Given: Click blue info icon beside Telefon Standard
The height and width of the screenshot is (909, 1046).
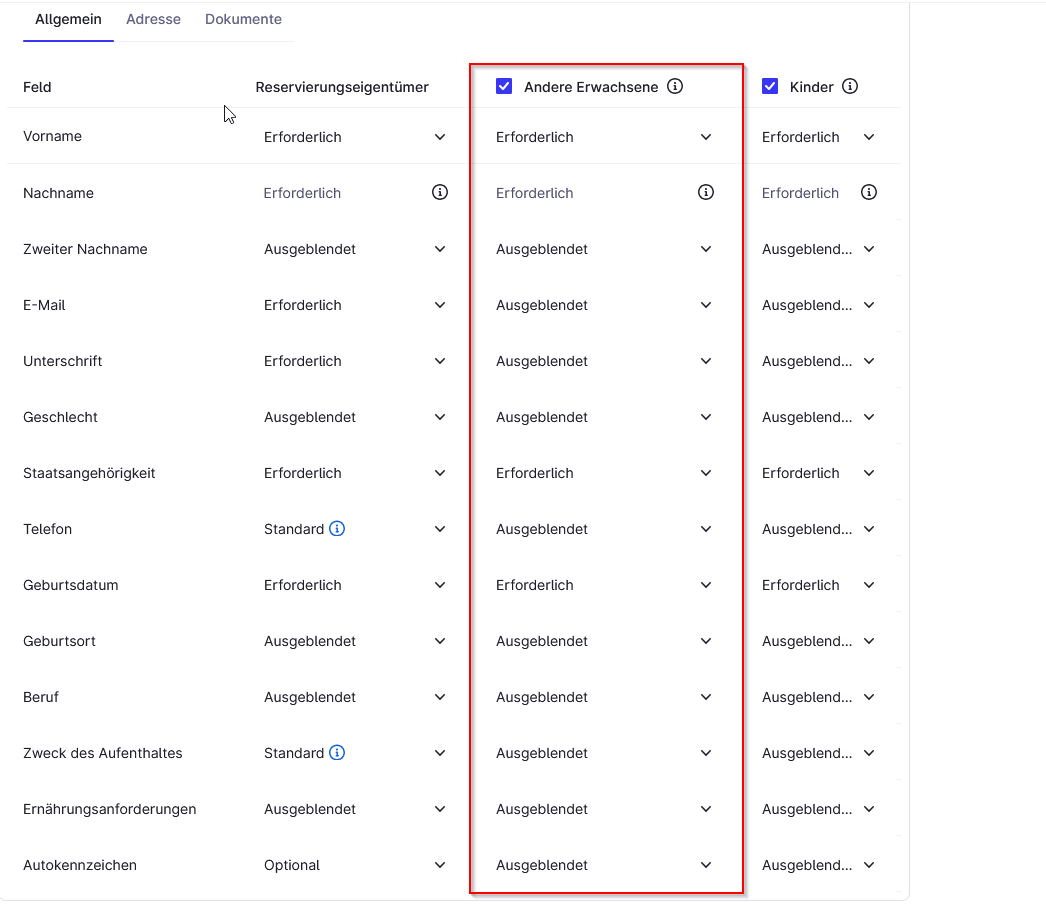Looking at the screenshot, I should click(338, 529).
